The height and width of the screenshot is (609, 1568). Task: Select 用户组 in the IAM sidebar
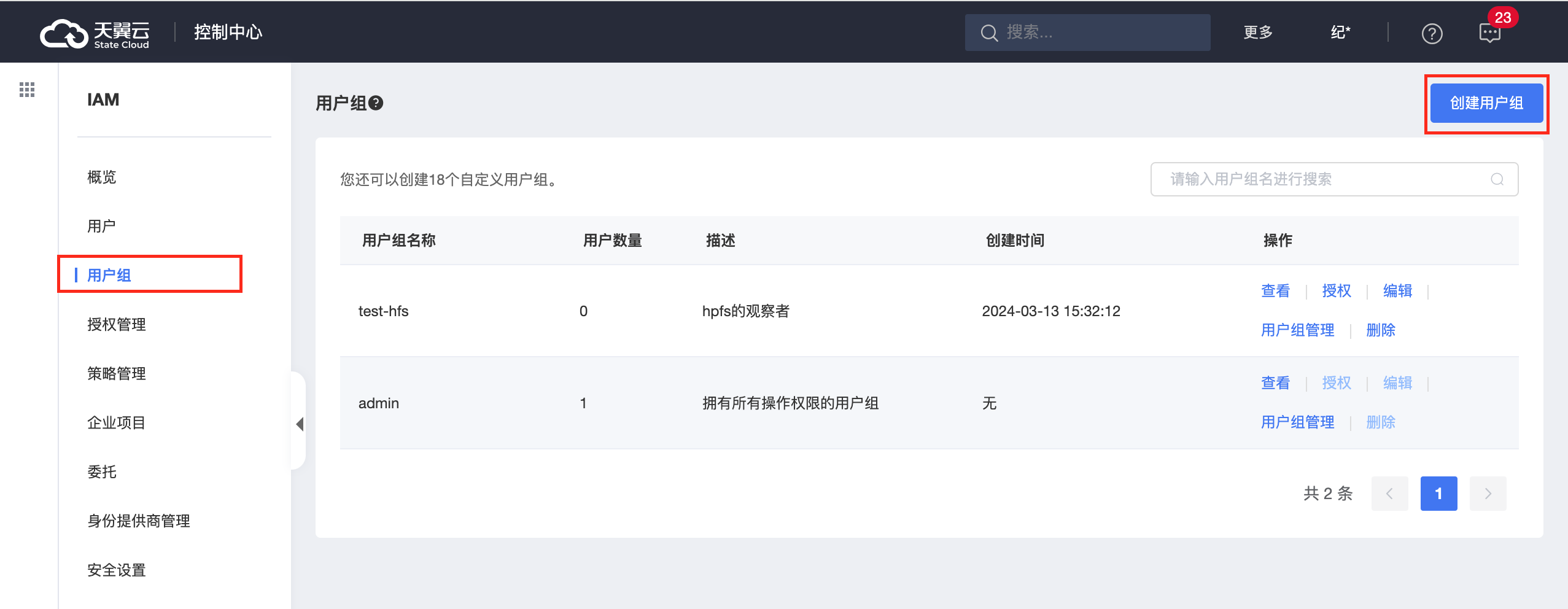109,275
